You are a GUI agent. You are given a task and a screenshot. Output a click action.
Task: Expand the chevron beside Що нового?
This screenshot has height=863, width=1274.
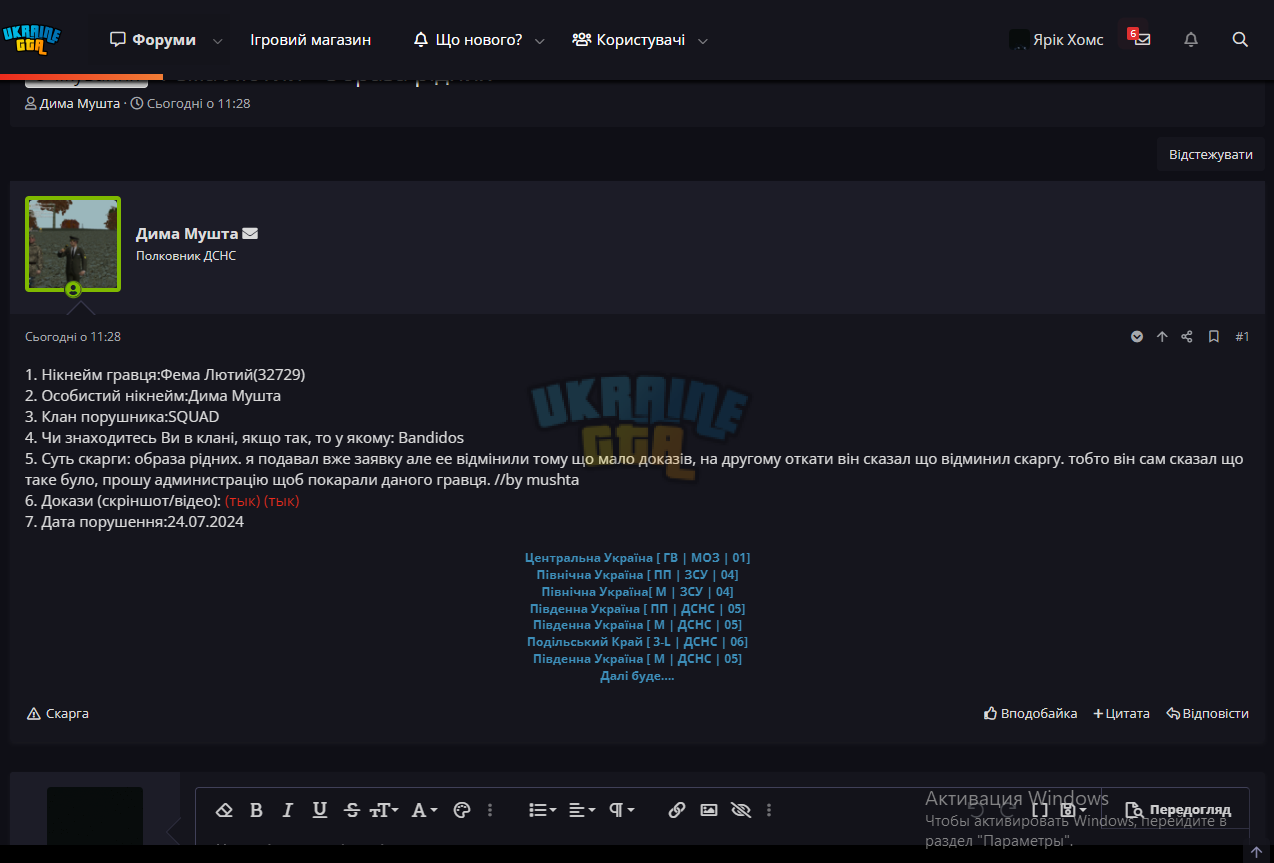(x=540, y=41)
